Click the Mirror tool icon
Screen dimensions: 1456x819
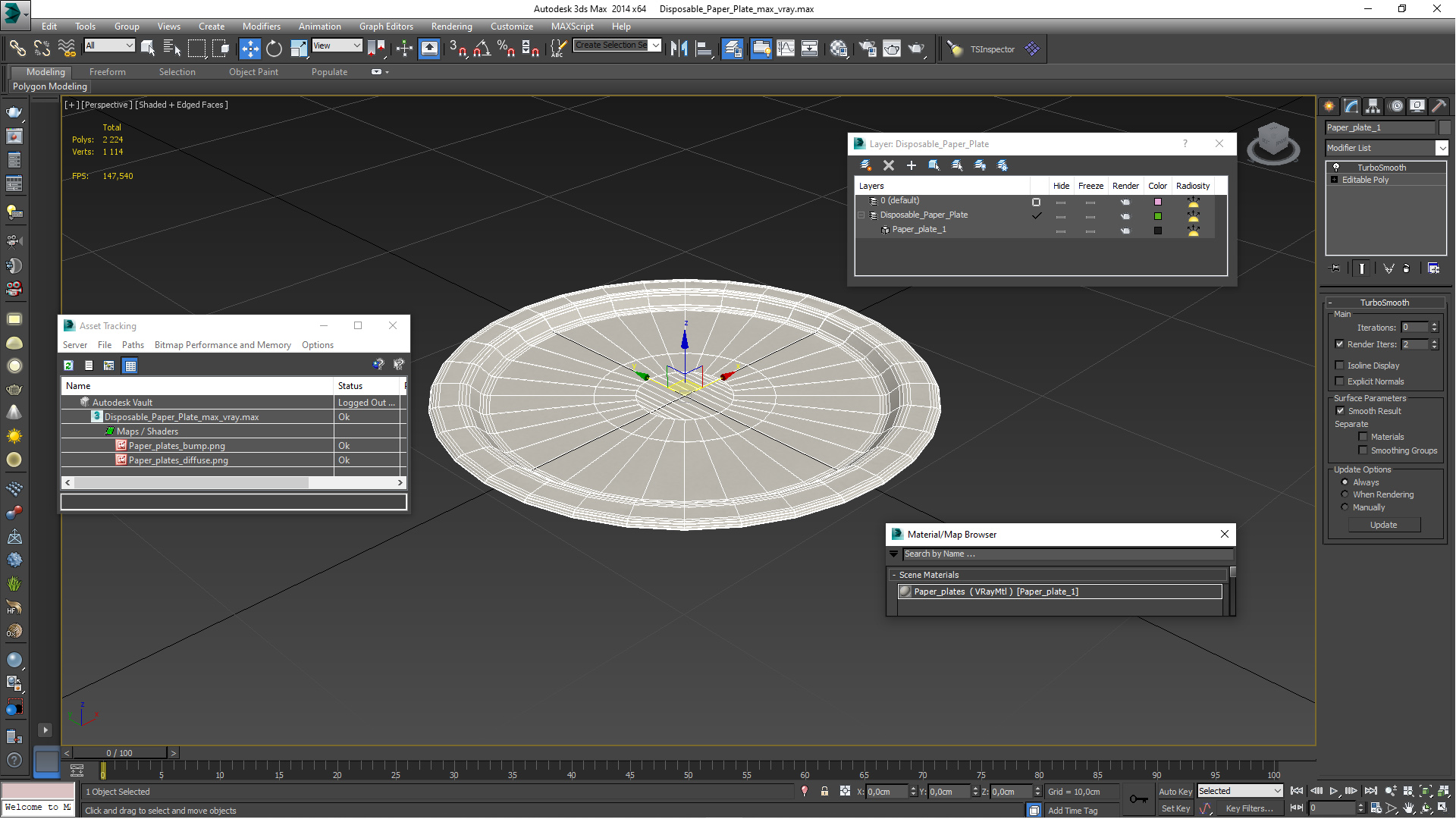(679, 49)
